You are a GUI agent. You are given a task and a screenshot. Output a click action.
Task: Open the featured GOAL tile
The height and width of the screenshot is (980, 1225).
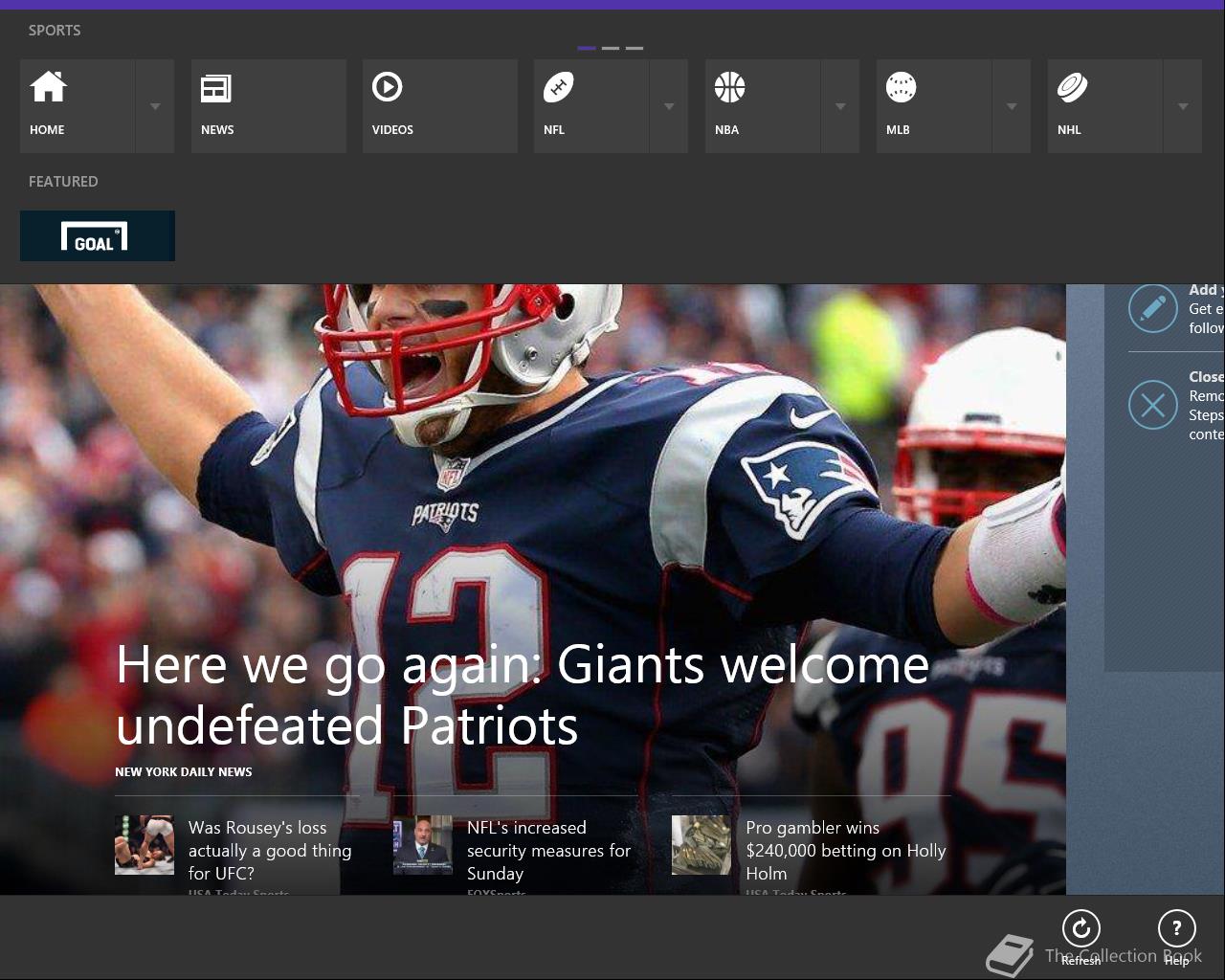[x=98, y=235]
